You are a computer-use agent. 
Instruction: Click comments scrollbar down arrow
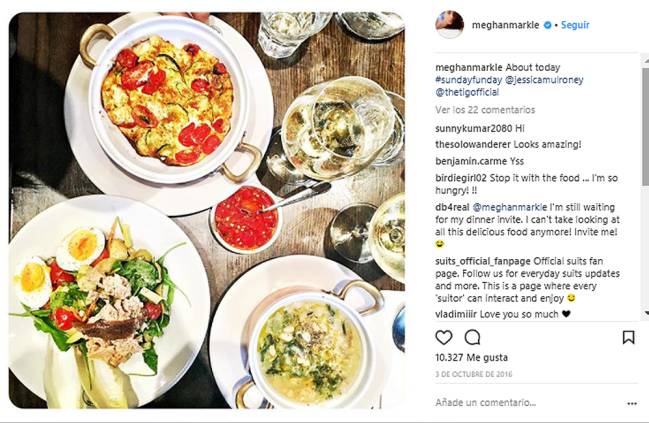click(x=645, y=313)
